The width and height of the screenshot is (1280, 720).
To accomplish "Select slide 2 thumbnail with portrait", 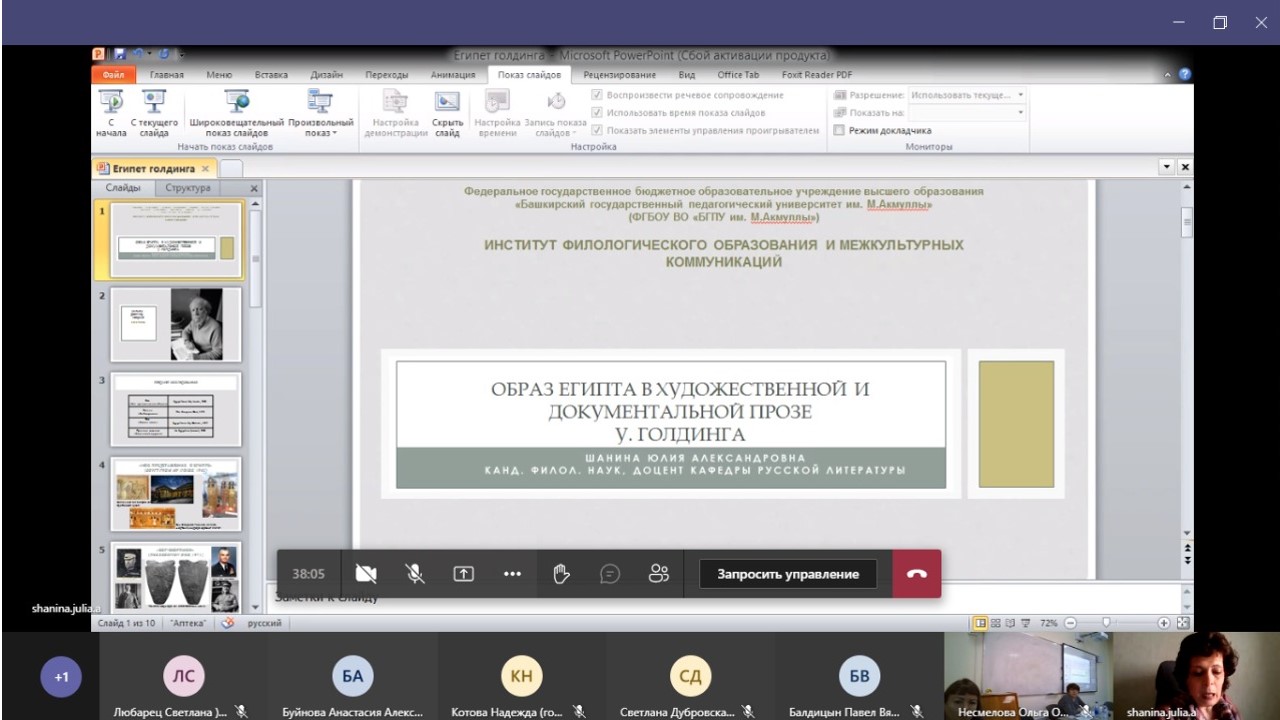I will [x=176, y=324].
